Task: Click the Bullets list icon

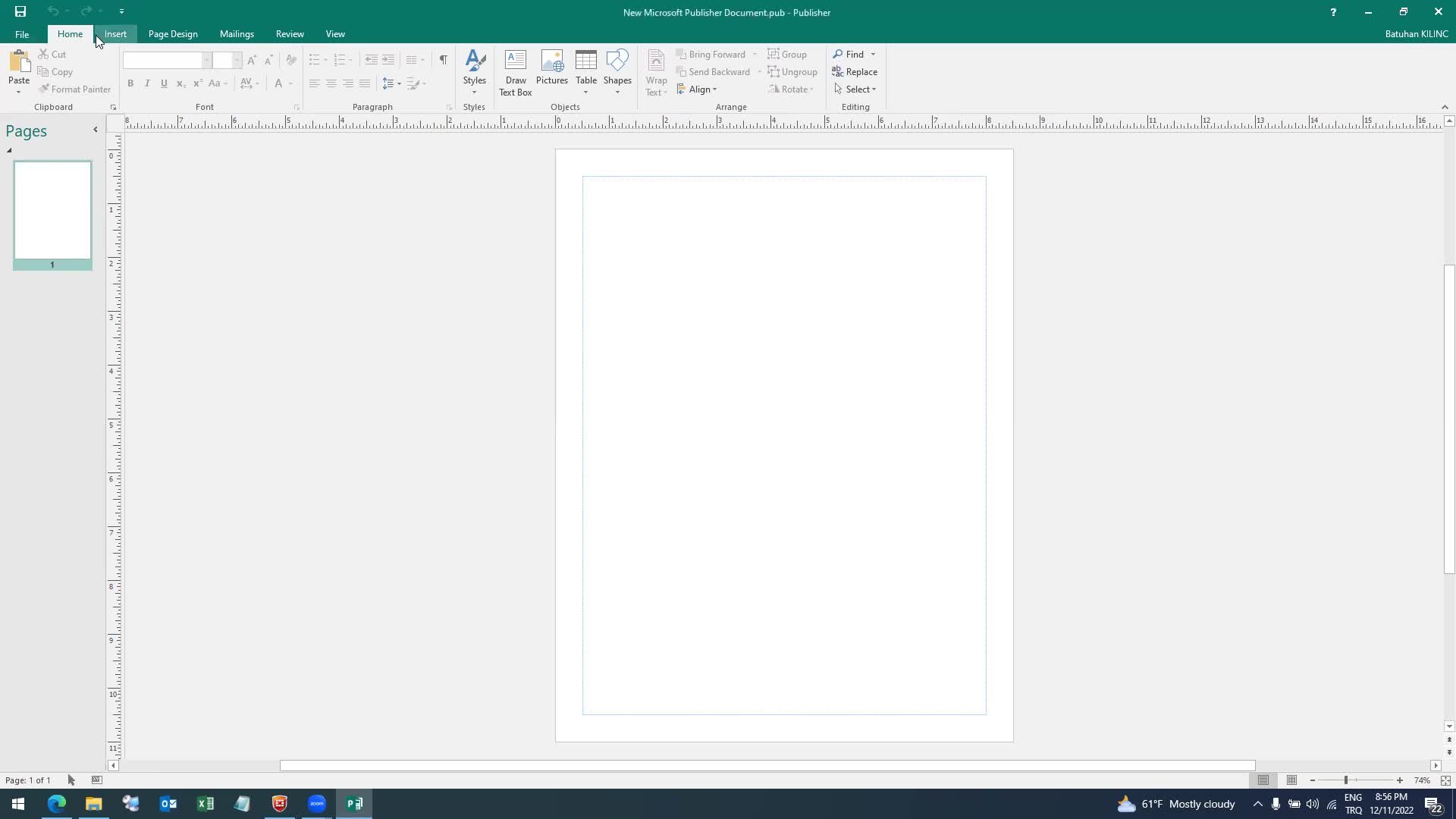Action: tap(314, 60)
